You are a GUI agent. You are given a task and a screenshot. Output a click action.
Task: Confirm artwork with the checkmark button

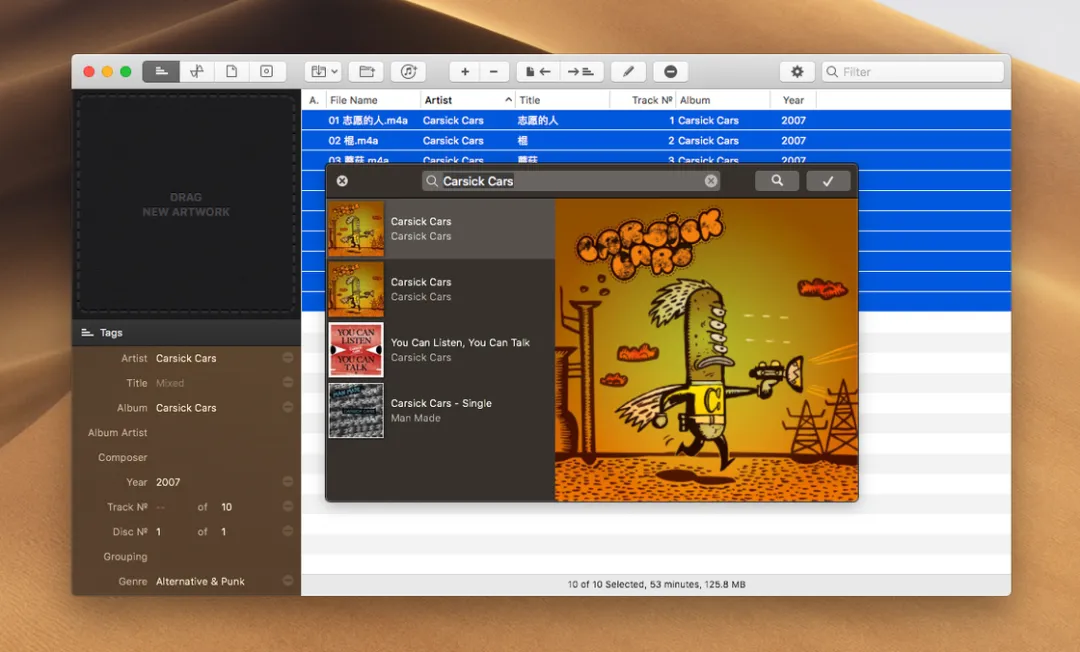pos(828,180)
